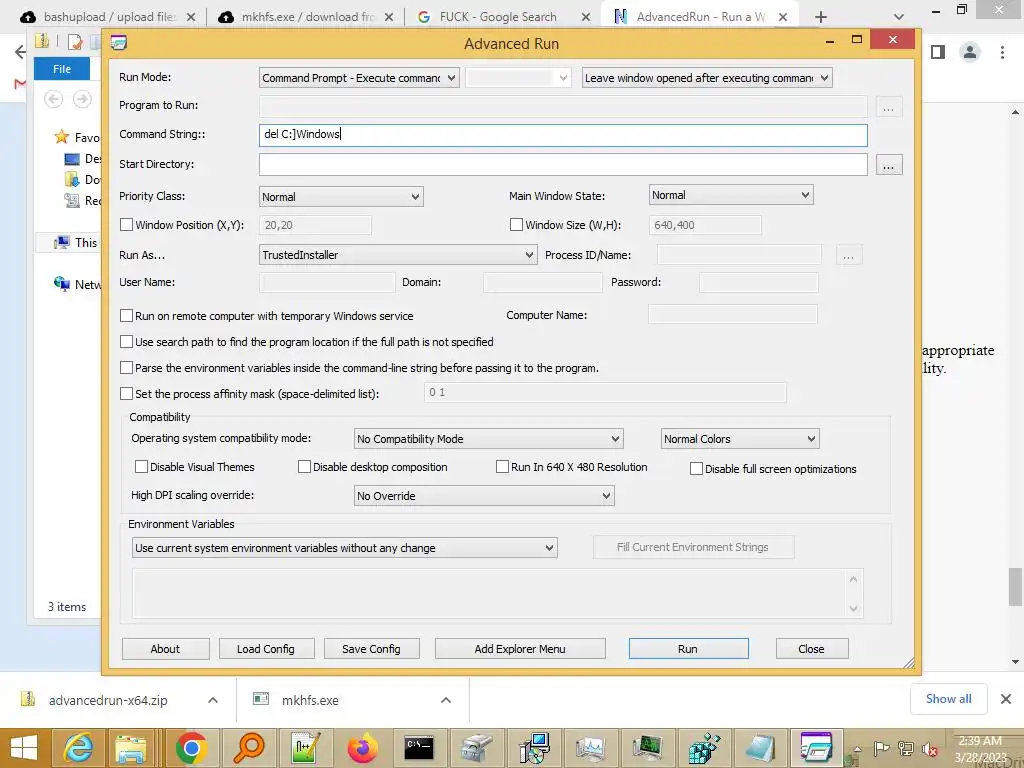1024x768 pixels.
Task: Open the Priority Class dropdown
Action: point(341,197)
